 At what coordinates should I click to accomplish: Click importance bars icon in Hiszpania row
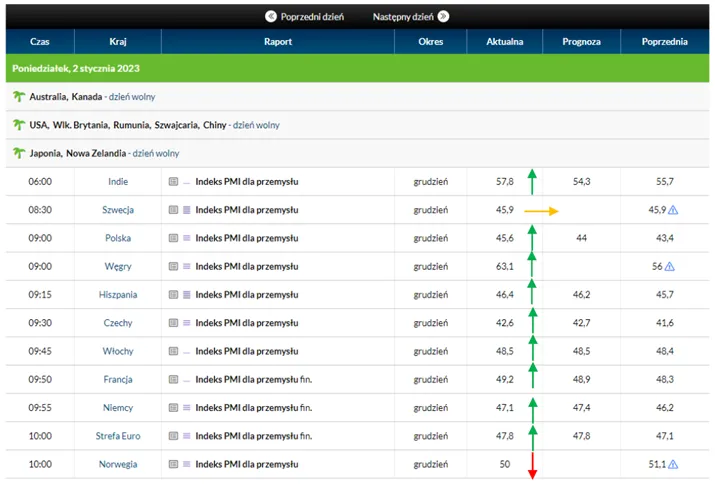(187, 294)
